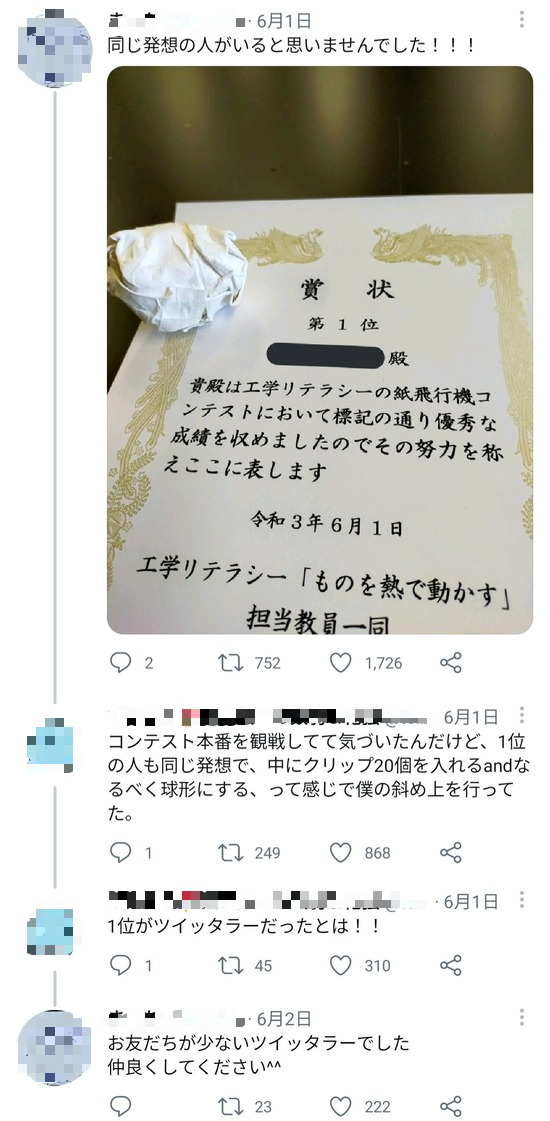
Task: Like the tweet with 310 likes
Action: coord(340,966)
